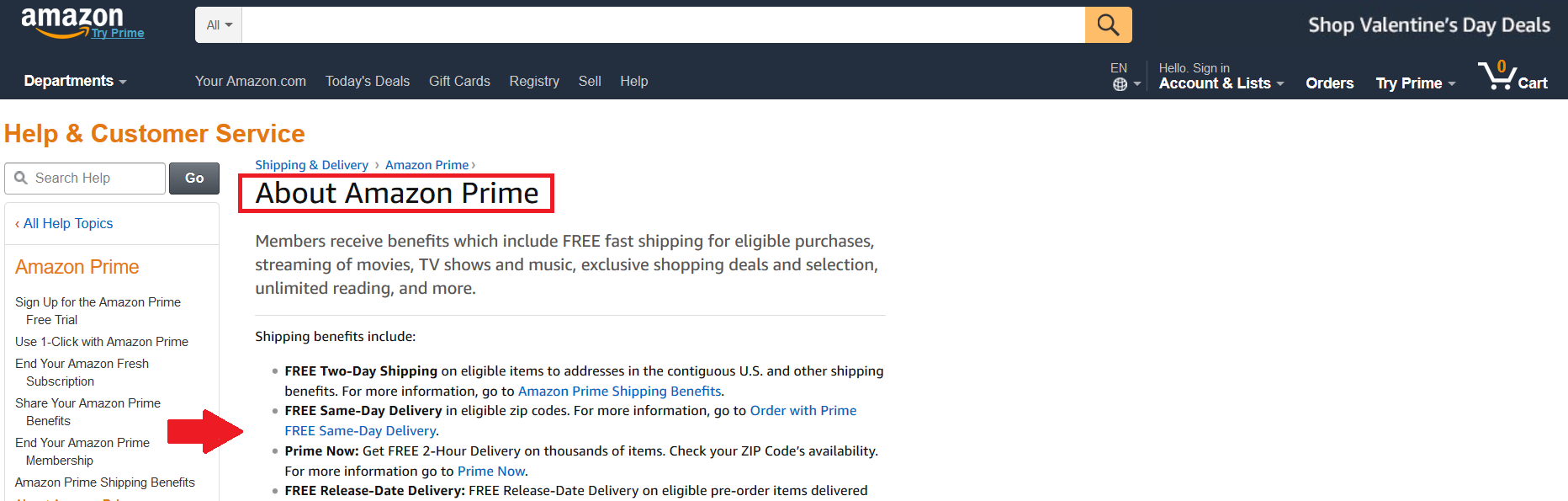Image resolution: width=1568 pixels, height=501 pixels.
Task: Open End Your Amazon Prime Membership
Action: click(x=82, y=451)
